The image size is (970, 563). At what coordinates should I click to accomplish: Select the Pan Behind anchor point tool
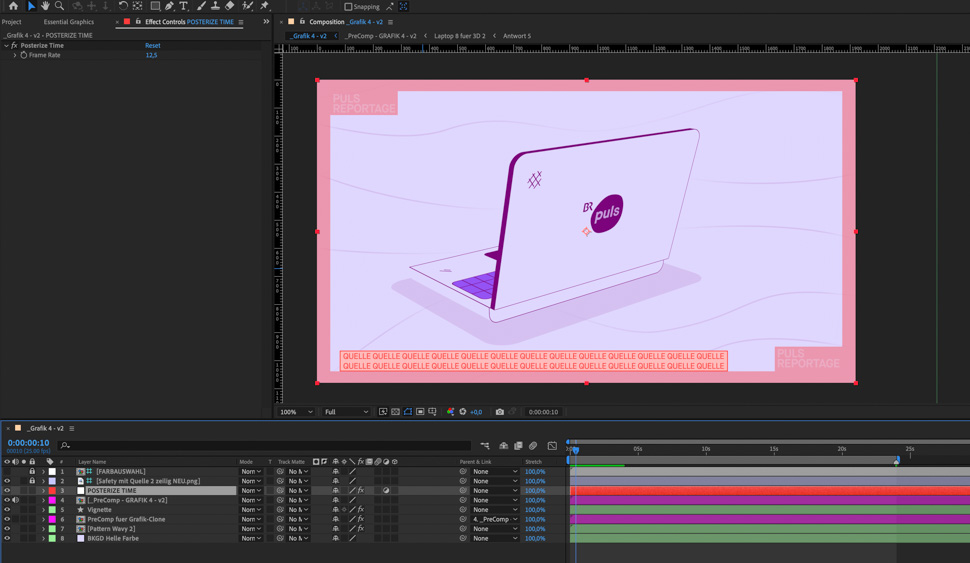pos(138,6)
